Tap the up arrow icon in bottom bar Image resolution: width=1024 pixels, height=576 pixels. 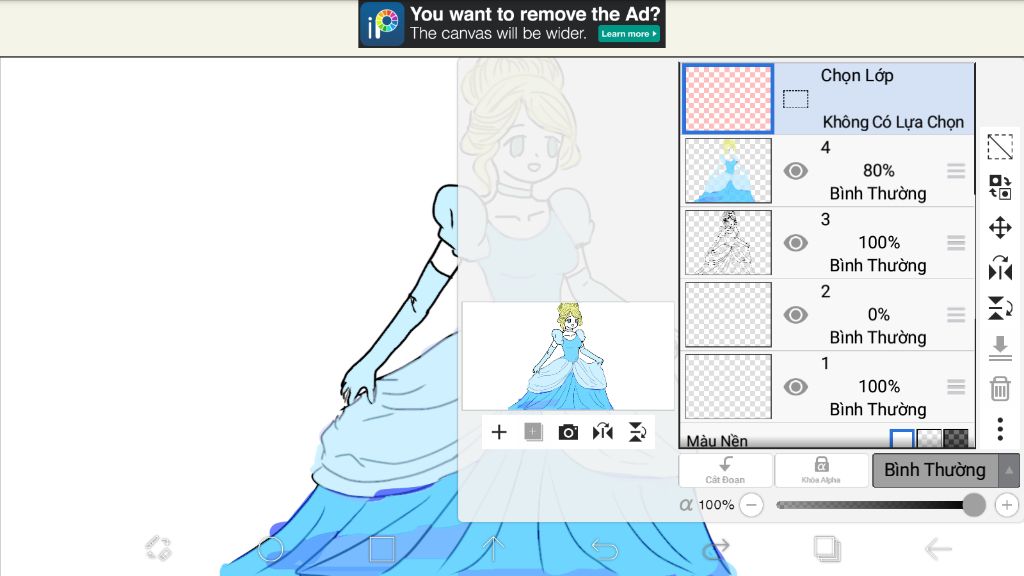point(493,549)
